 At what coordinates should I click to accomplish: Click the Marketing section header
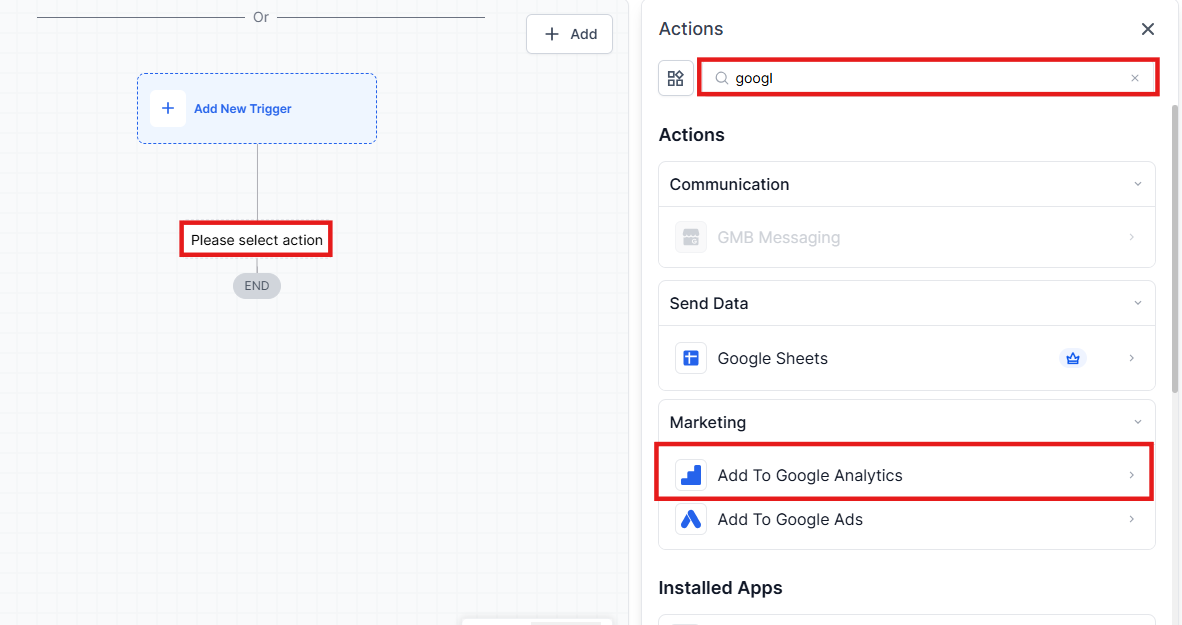point(906,422)
